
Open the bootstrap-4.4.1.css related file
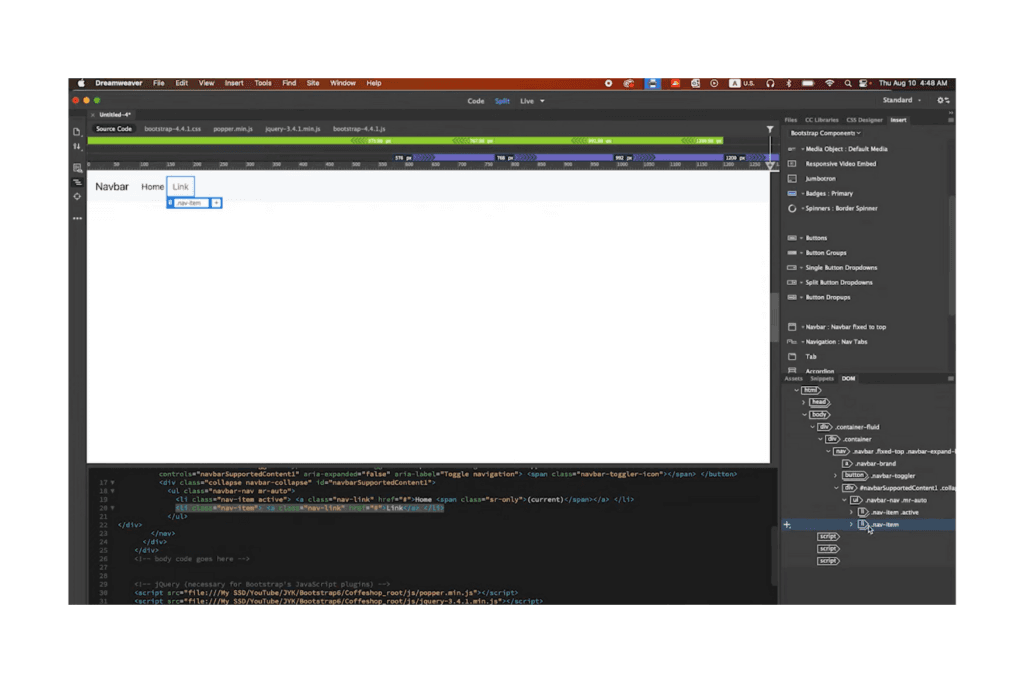(x=172, y=129)
